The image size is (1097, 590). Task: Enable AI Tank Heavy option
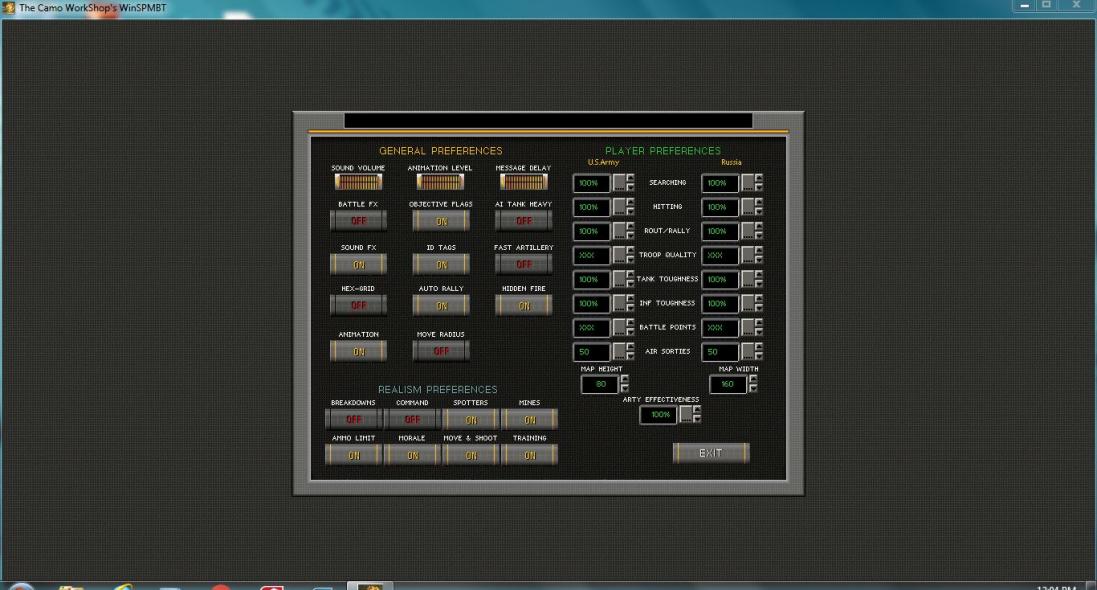coord(523,222)
